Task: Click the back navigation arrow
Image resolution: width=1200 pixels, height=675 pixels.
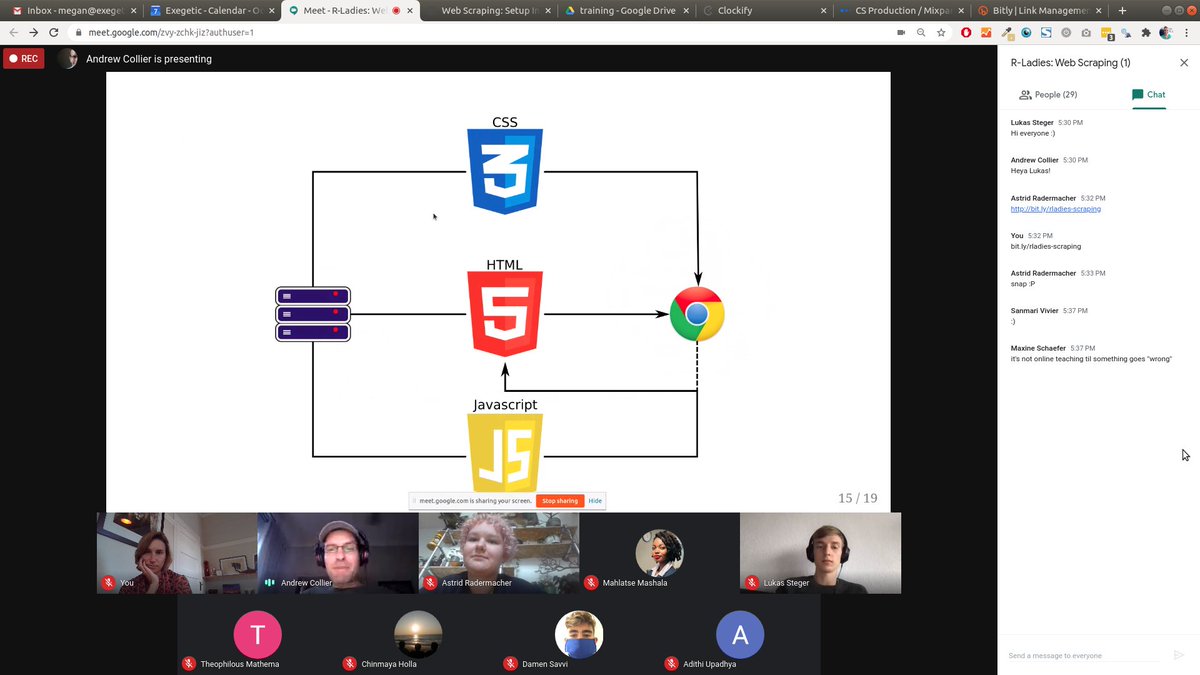Action: [14, 32]
